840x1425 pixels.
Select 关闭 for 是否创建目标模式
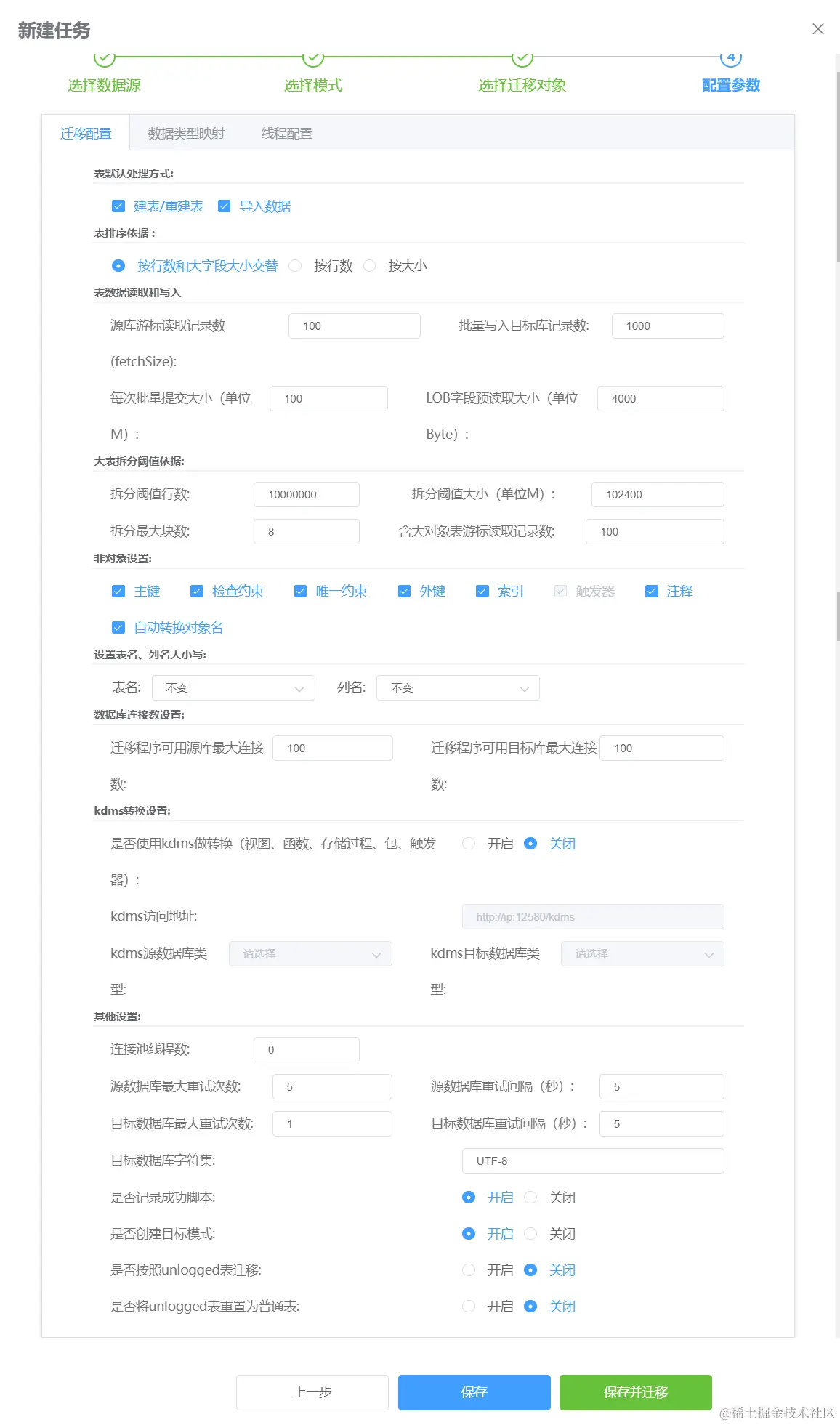[x=530, y=1234]
